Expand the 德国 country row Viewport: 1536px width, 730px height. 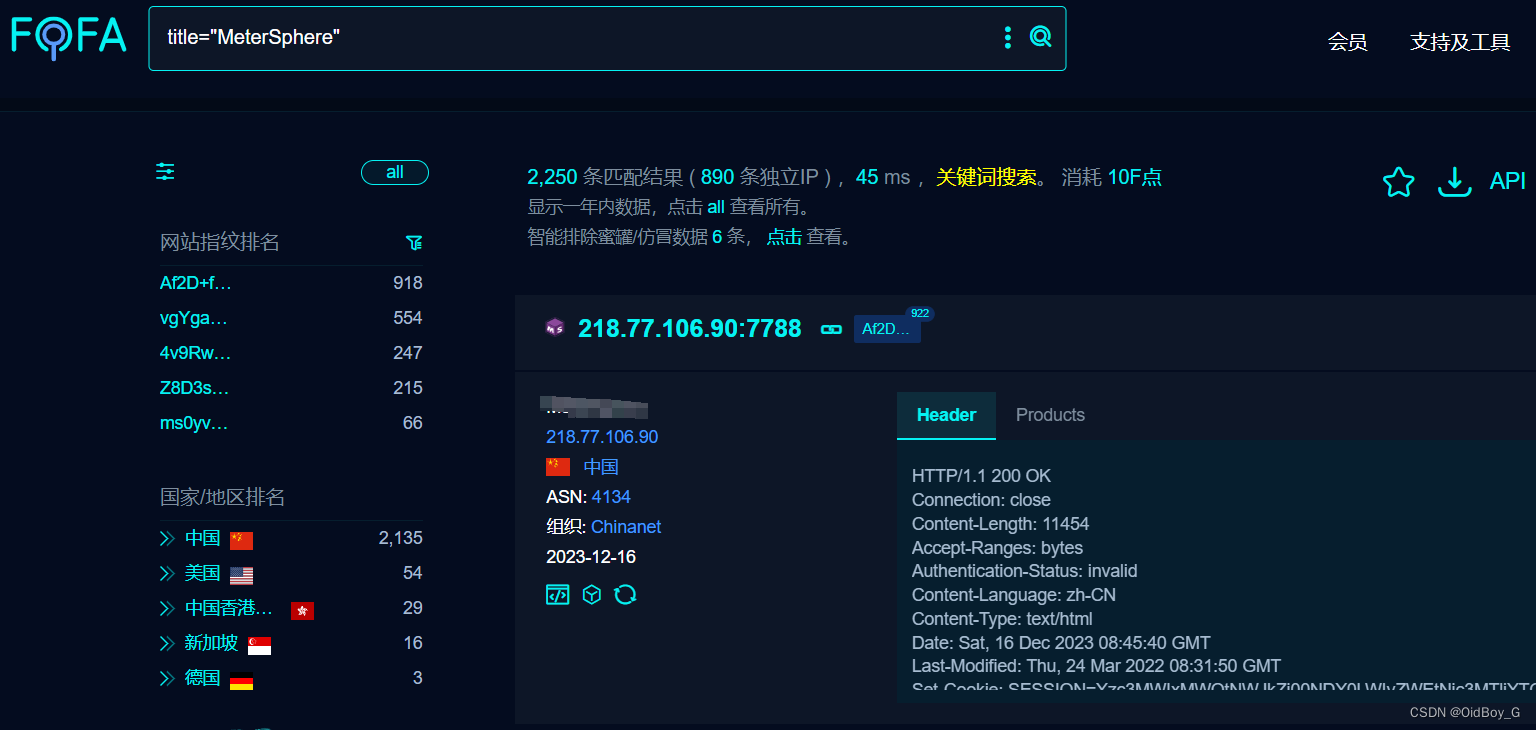point(167,679)
